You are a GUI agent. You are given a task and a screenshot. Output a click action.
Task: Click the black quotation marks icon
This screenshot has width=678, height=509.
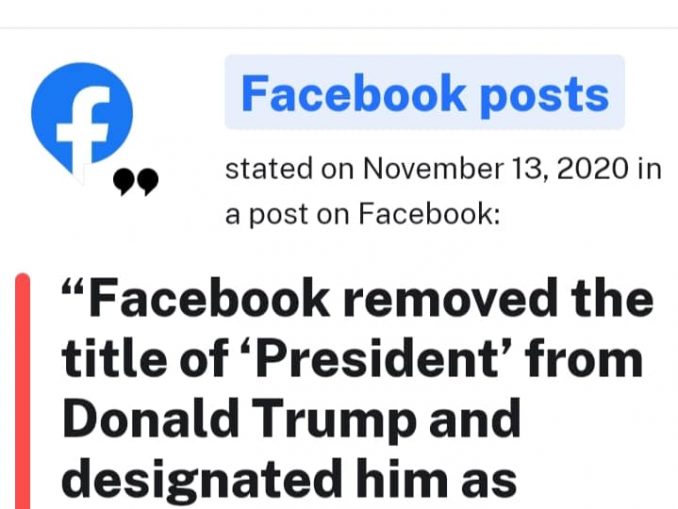point(135,182)
